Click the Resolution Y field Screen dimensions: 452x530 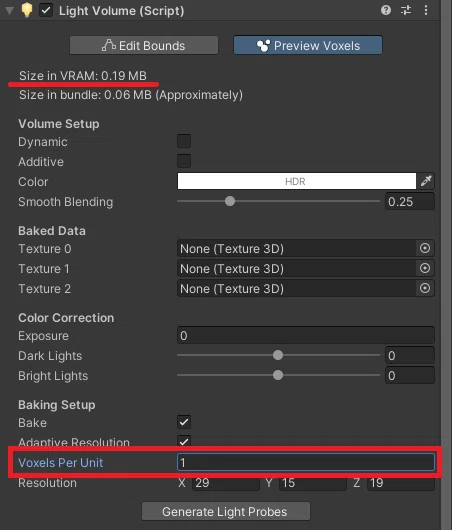click(x=313, y=483)
